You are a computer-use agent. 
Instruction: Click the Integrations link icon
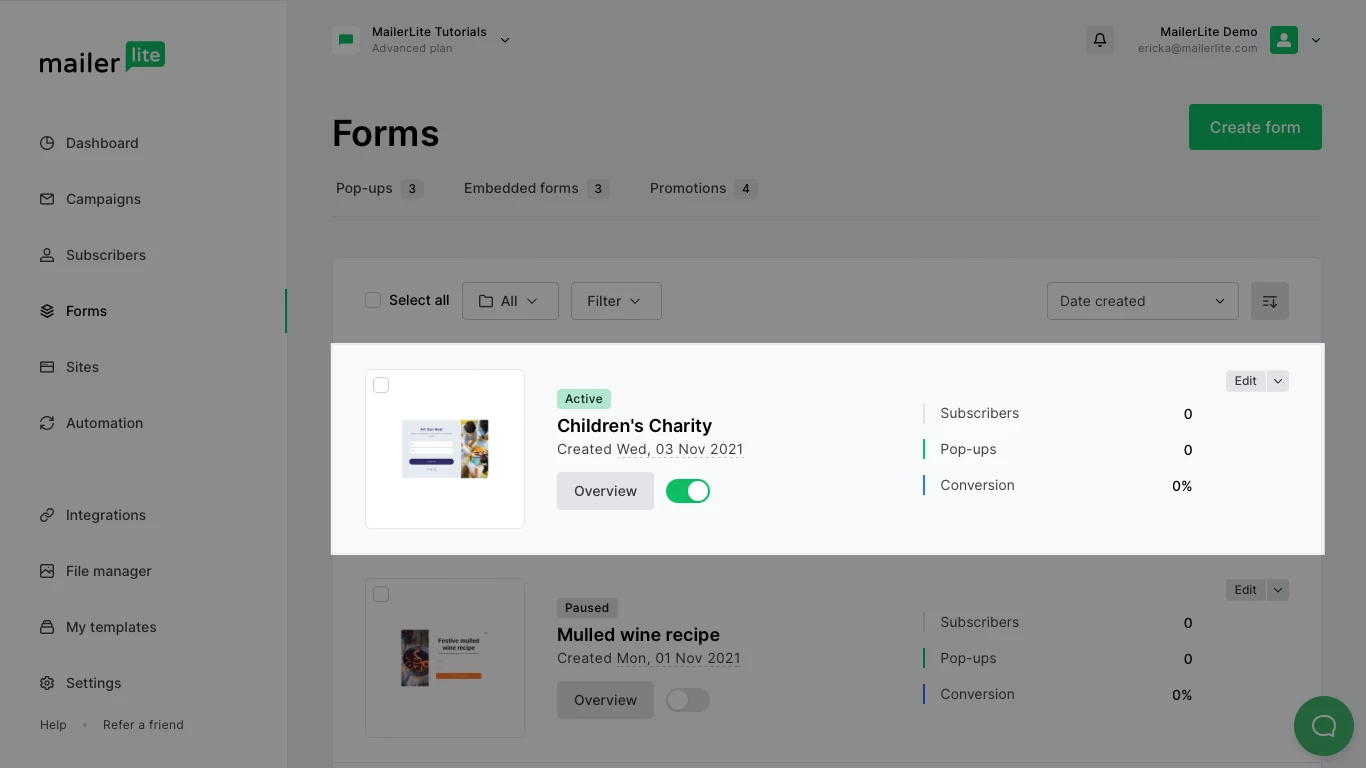click(47, 515)
